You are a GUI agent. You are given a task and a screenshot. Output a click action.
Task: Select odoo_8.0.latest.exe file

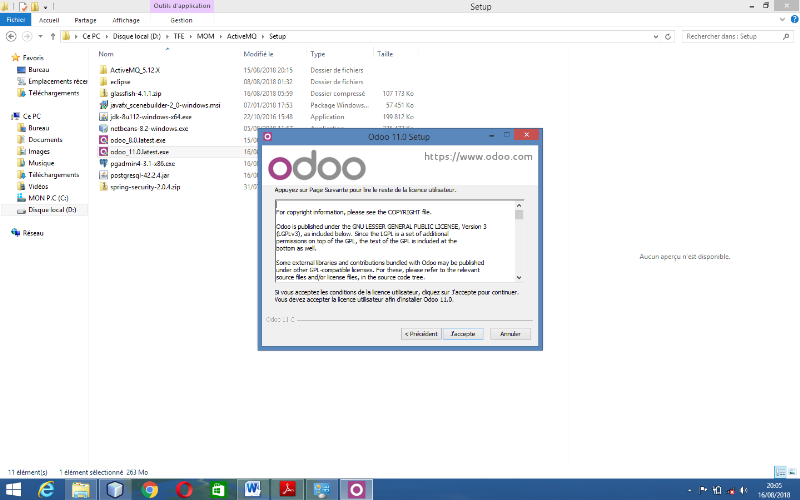[138, 140]
